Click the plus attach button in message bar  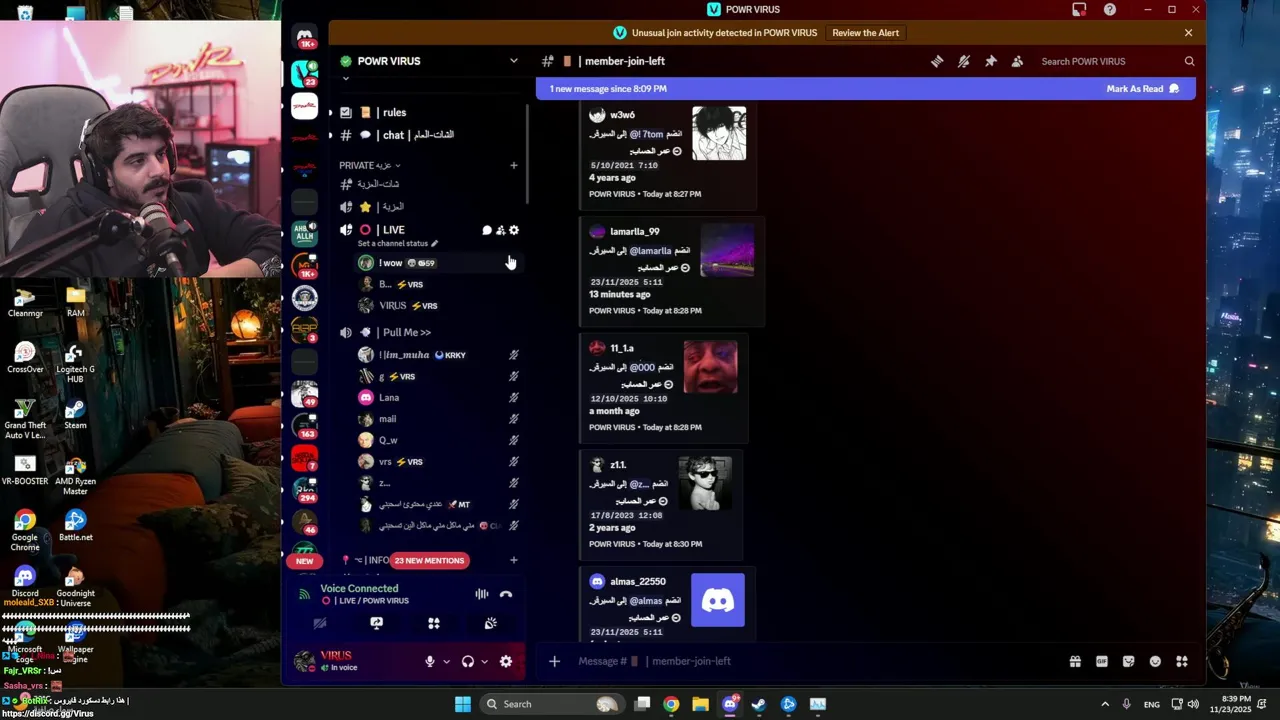pyautogui.click(x=554, y=661)
